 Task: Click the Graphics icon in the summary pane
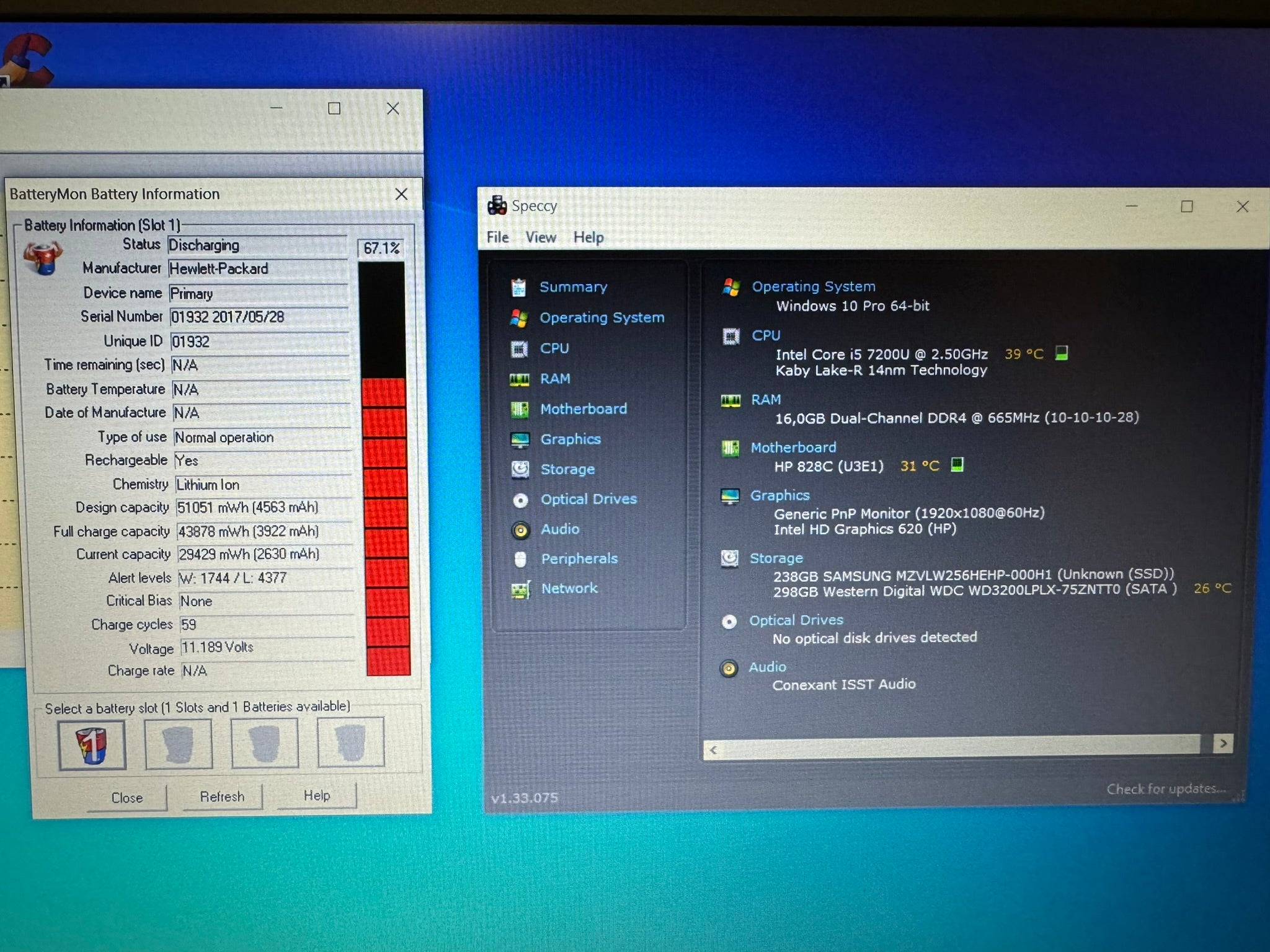[730, 496]
